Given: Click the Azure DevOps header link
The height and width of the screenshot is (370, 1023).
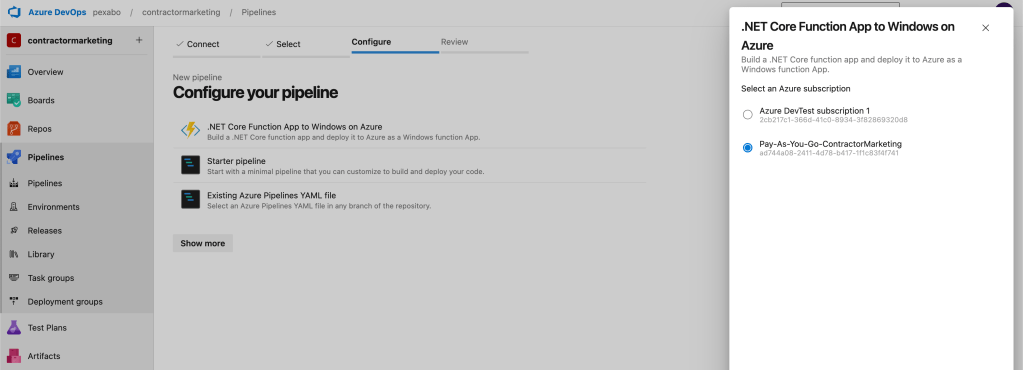Looking at the screenshot, I should 57,12.
